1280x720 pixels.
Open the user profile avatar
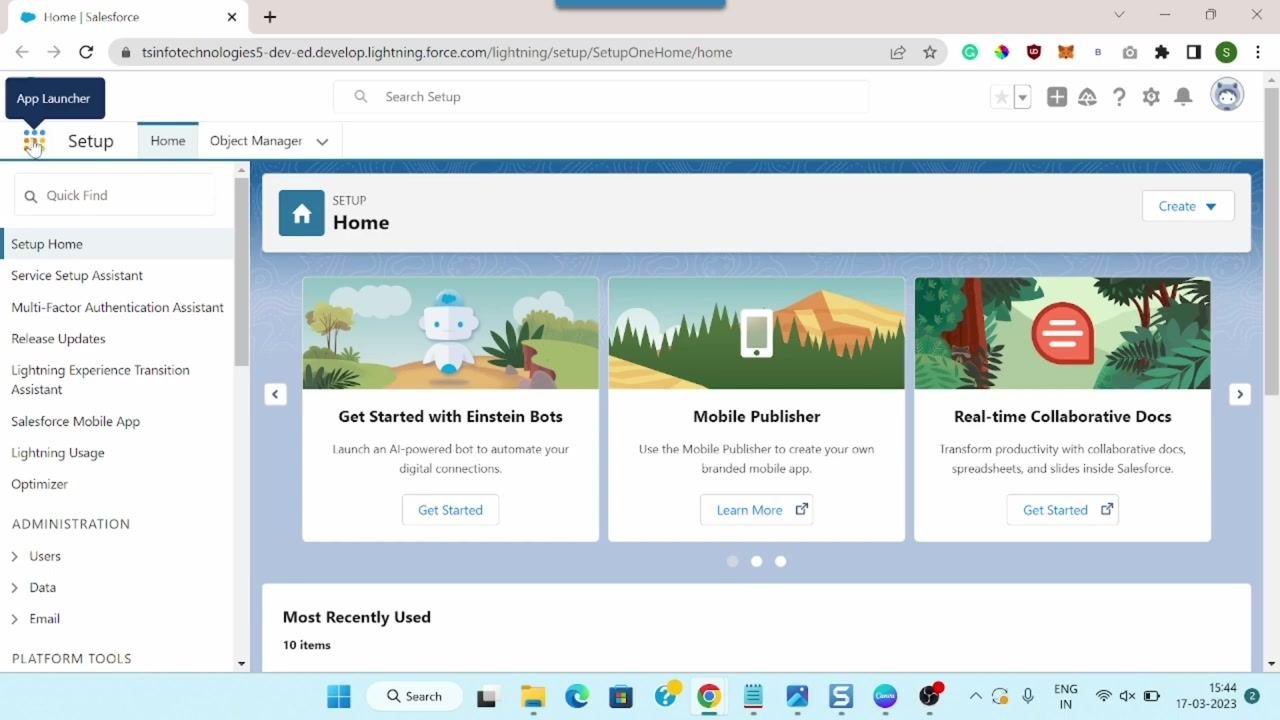click(x=1227, y=95)
